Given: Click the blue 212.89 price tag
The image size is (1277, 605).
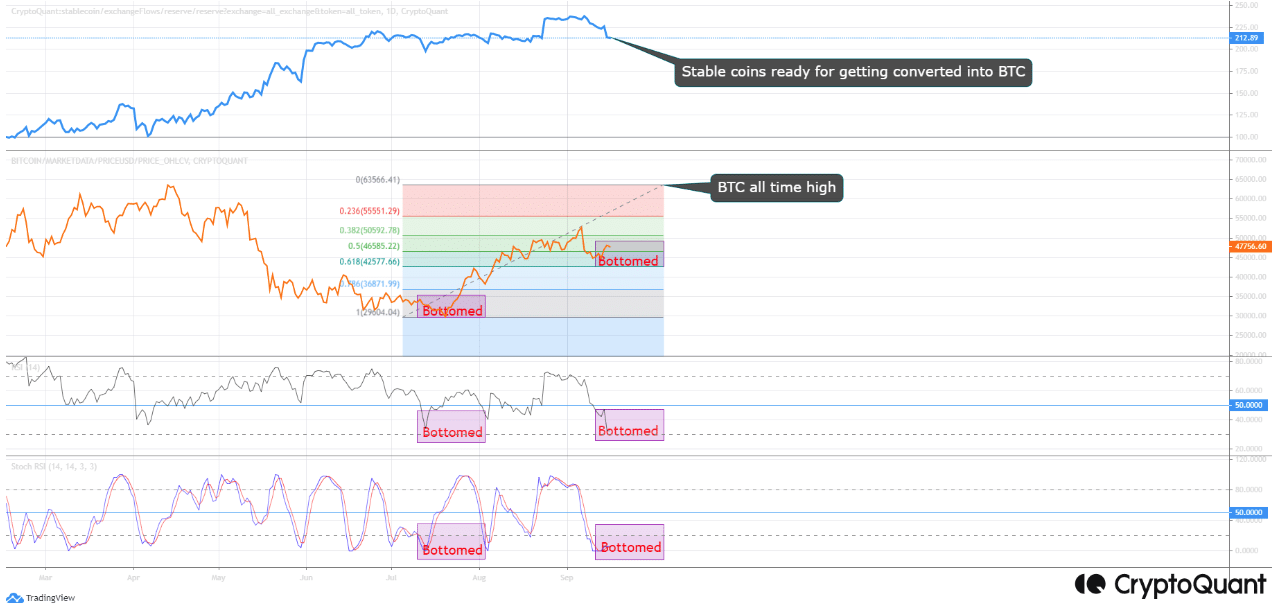Looking at the screenshot, I should coord(1244,38).
